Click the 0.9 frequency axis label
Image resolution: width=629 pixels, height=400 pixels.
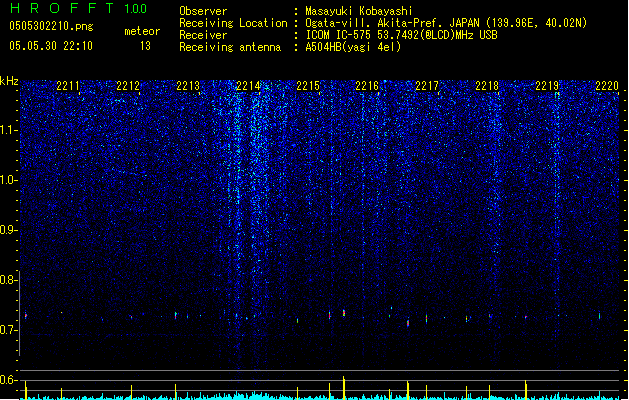9,230
